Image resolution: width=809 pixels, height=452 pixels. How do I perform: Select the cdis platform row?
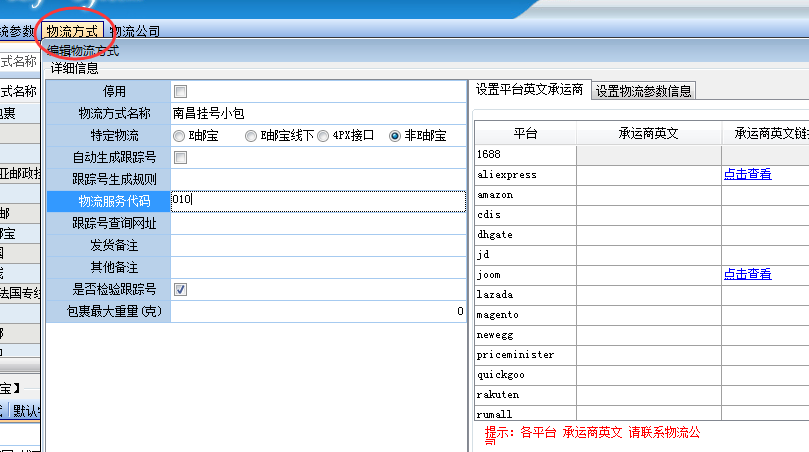pyautogui.click(x=525, y=215)
